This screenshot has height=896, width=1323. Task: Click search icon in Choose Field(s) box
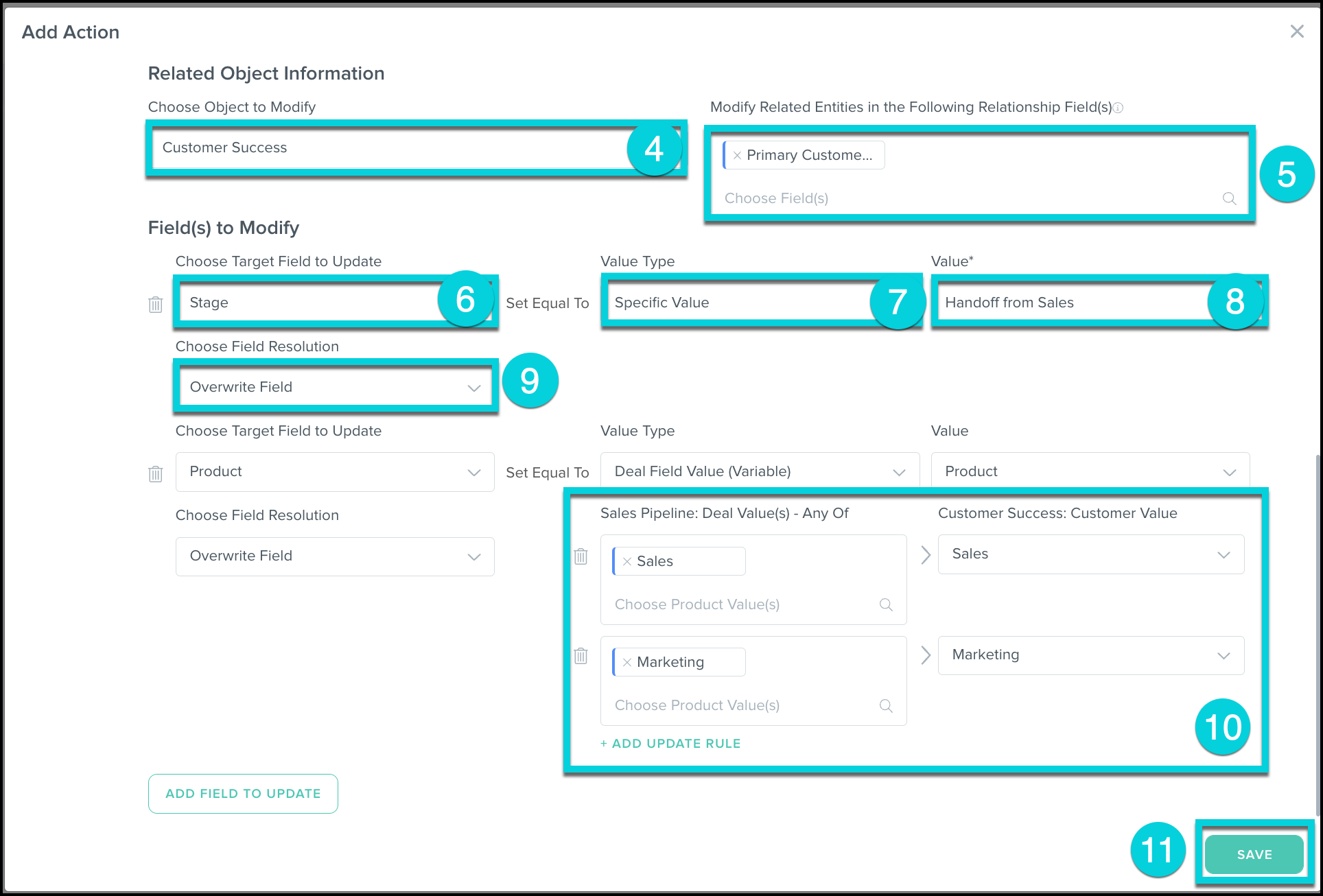coord(1229,198)
